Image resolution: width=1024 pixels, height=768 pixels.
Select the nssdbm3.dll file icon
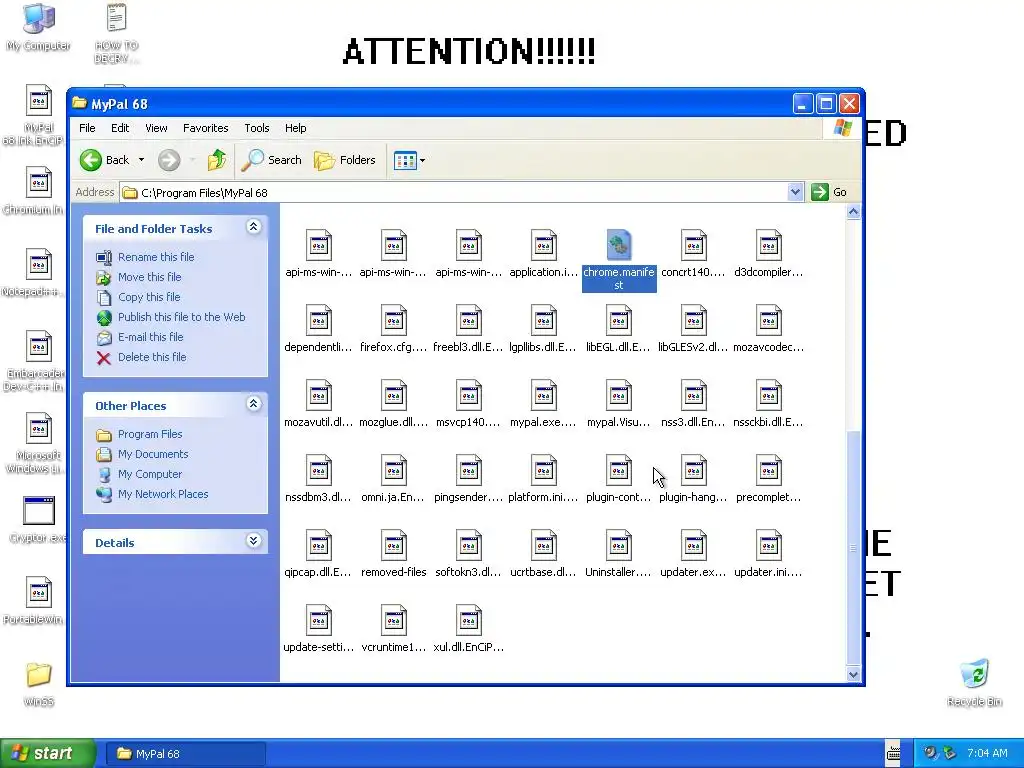(319, 470)
